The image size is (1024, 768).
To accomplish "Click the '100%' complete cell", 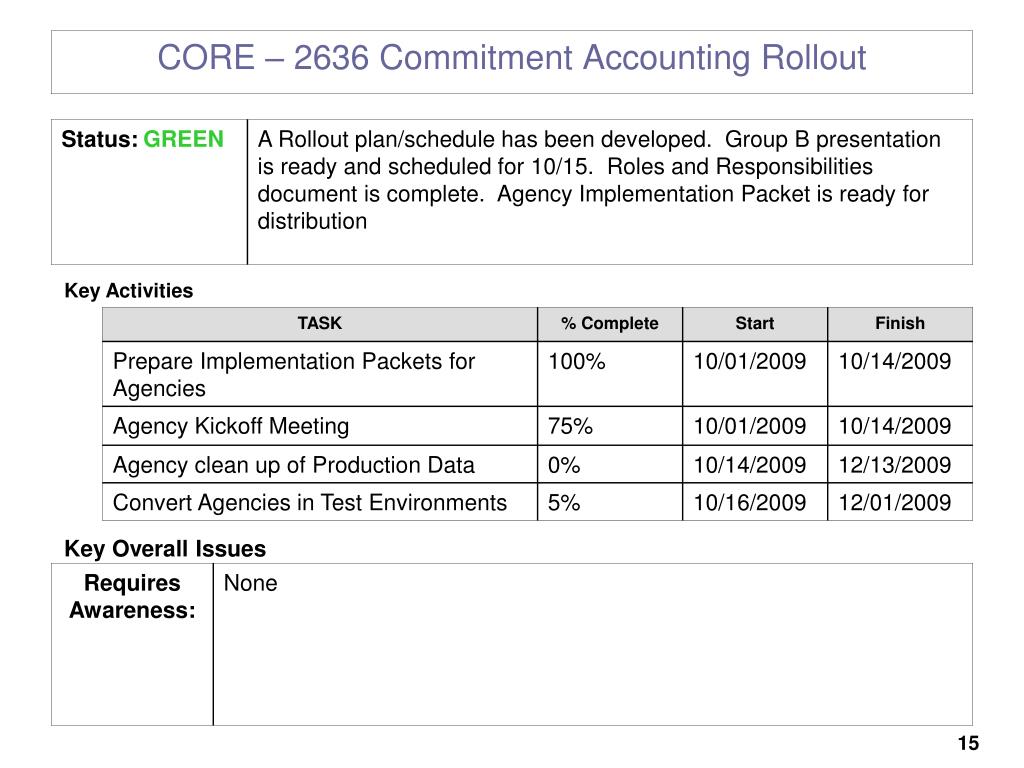I will (610, 374).
